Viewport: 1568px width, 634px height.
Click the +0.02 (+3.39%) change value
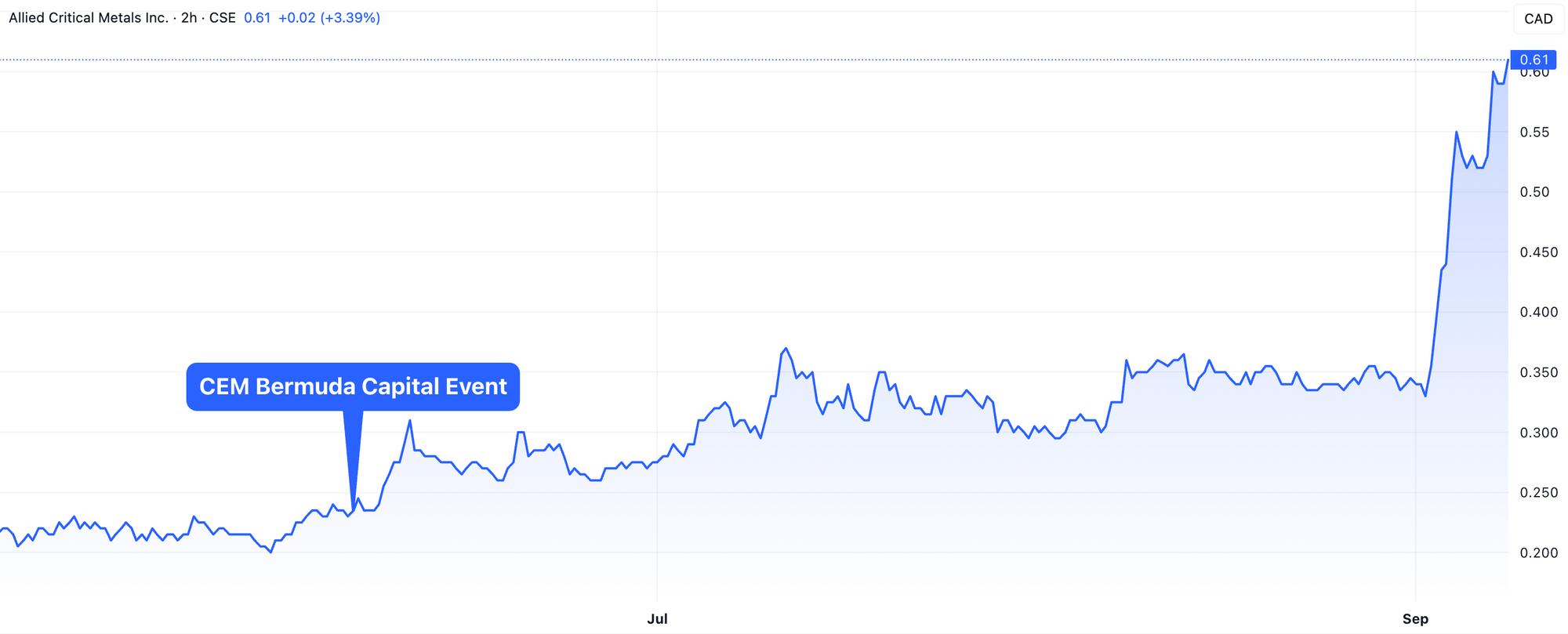(x=329, y=17)
